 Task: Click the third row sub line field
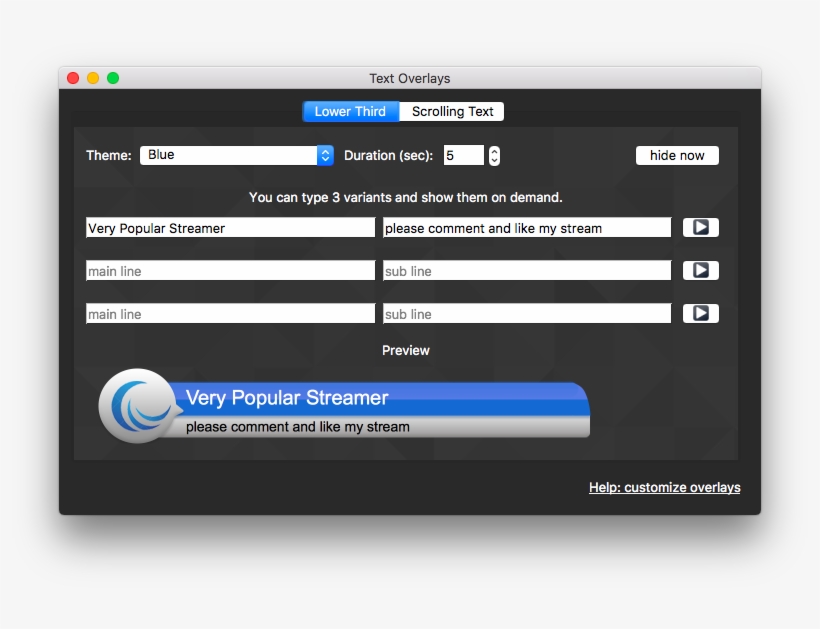tap(526, 314)
